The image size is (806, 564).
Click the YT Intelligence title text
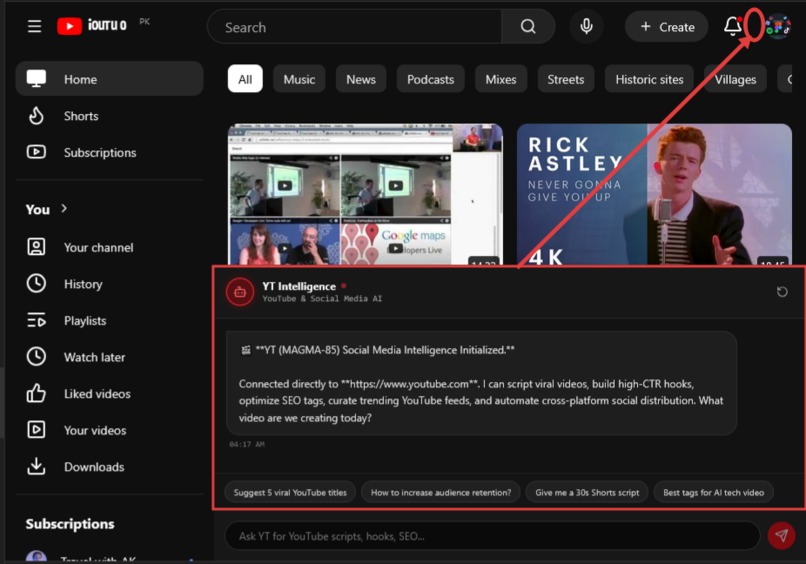point(299,286)
